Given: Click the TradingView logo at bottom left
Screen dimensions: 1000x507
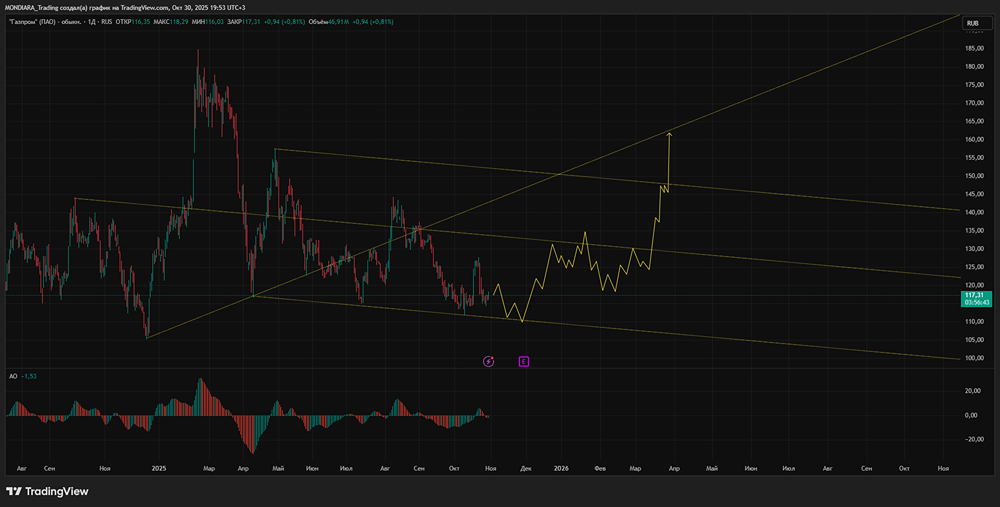Looking at the screenshot, I should coord(47,491).
